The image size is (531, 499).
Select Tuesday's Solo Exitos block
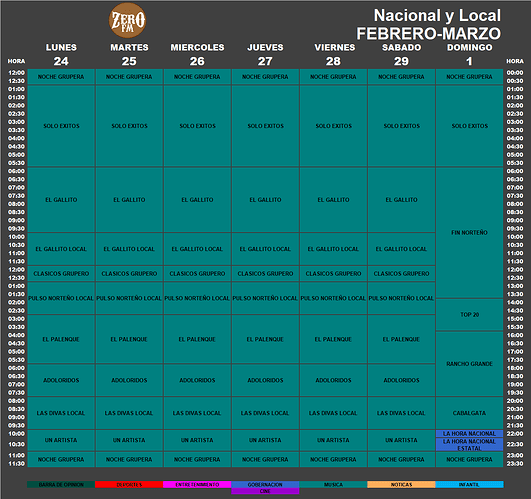coord(129,126)
